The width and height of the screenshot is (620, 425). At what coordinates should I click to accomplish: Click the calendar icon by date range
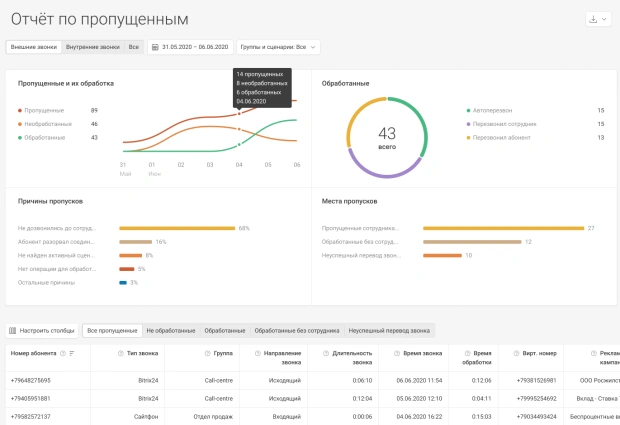tap(155, 47)
